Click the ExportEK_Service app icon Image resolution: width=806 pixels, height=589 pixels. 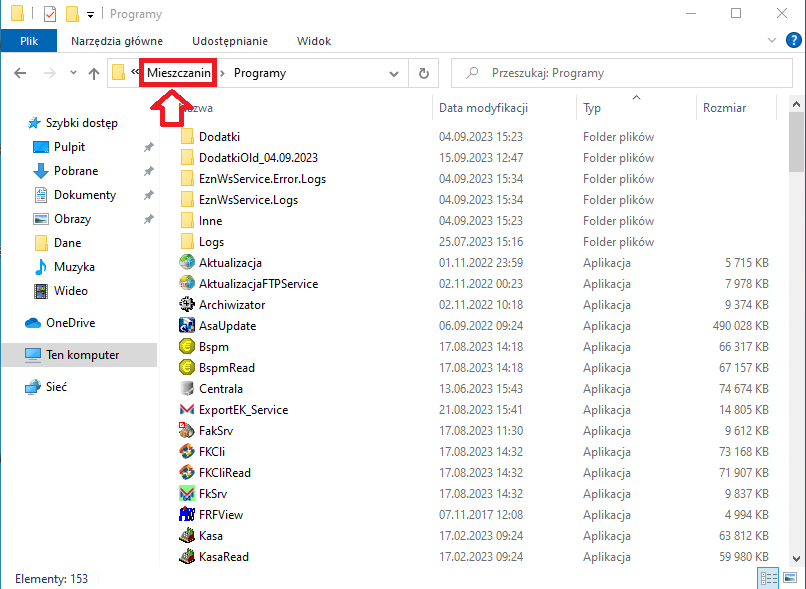186,410
